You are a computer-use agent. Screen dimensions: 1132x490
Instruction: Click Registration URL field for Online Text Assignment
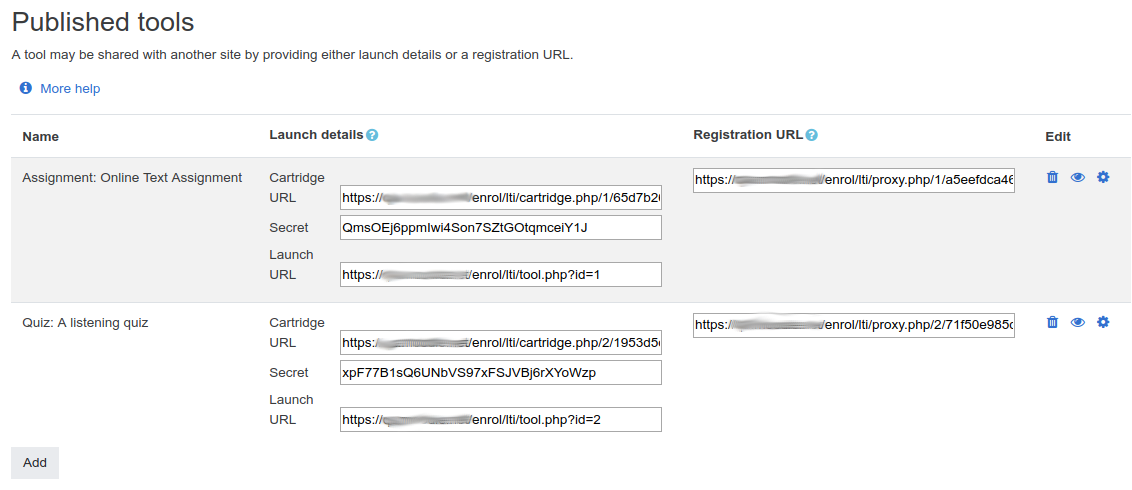[853, 181]
